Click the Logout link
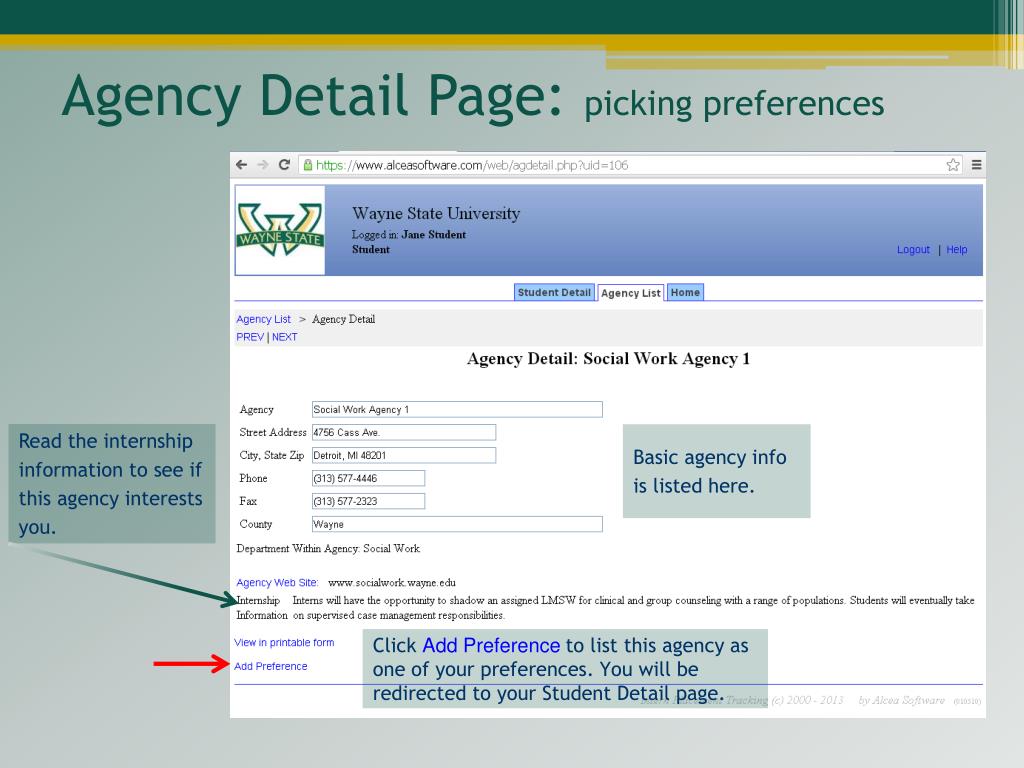 [x=913, y=249]
